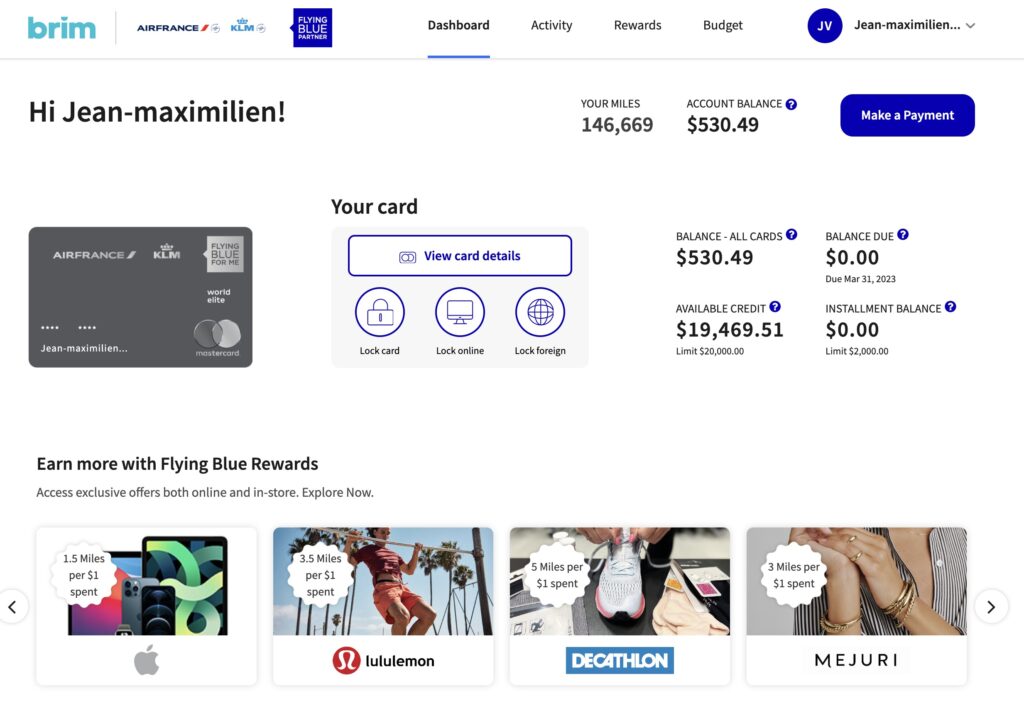This screenshot has width=1024, height=708.
Task: Click the left carousel arrow
Action: coord(14,606)
